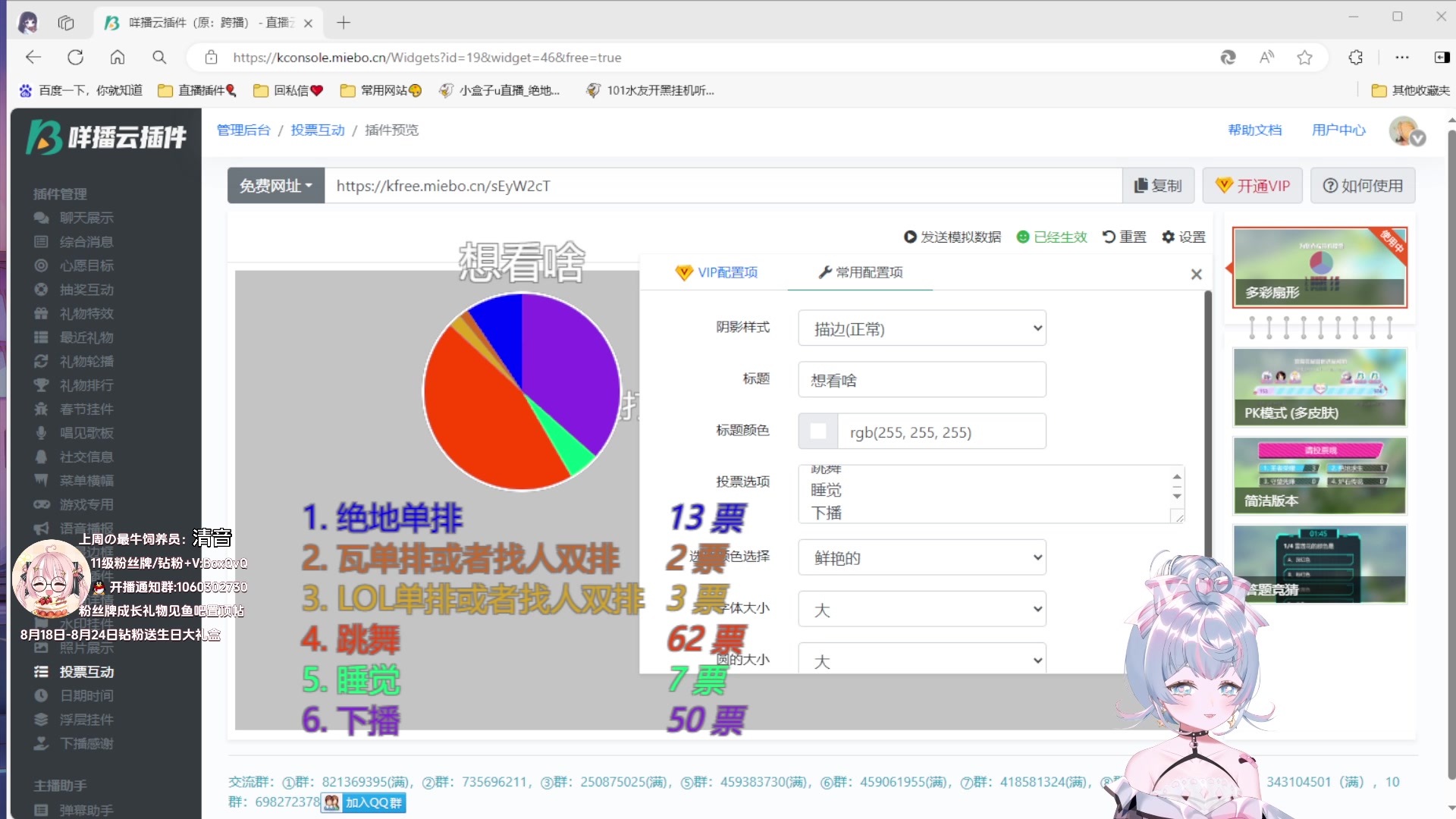This screenshot has width=1456, height=819.
Task: Change color scheme via 鲜艳的 dropdown
Action: click(x=921, y=557)
